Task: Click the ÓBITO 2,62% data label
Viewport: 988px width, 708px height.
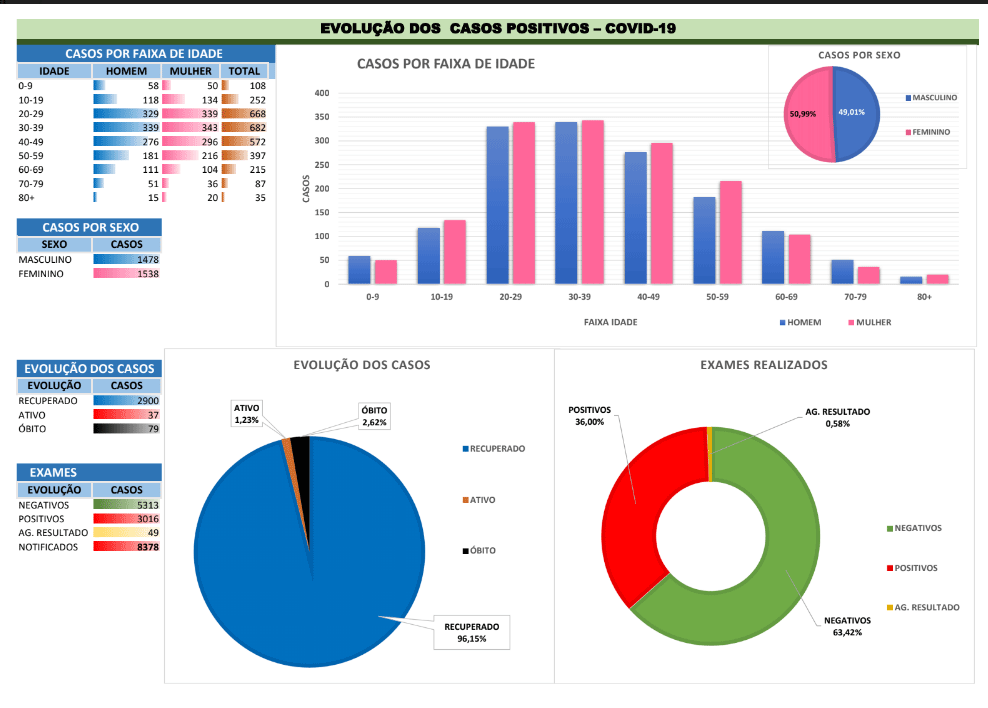Action: point(375,416)
